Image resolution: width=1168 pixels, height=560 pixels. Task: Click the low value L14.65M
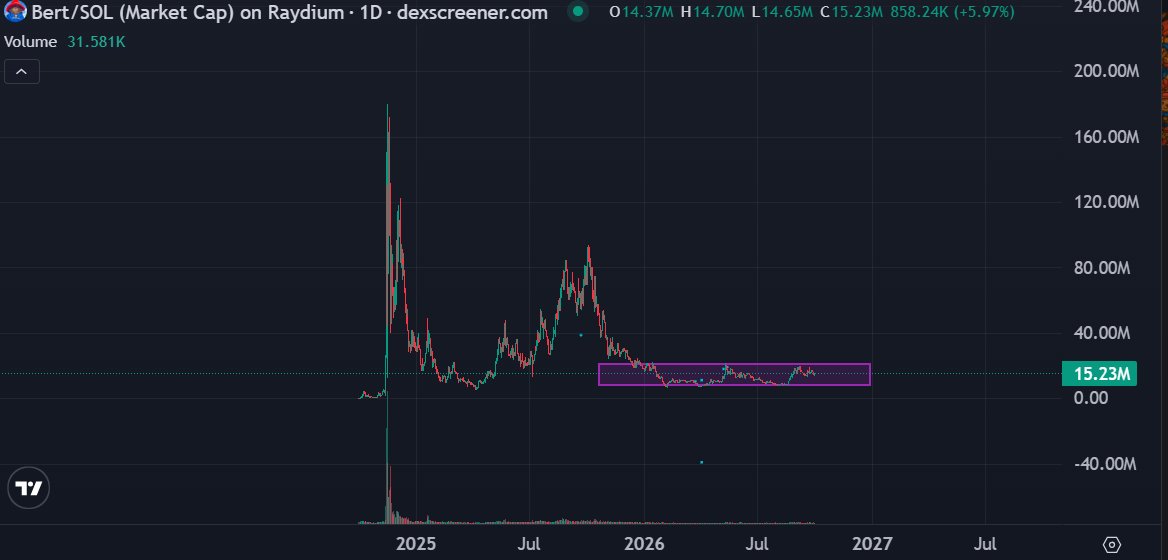coord(781,12)
